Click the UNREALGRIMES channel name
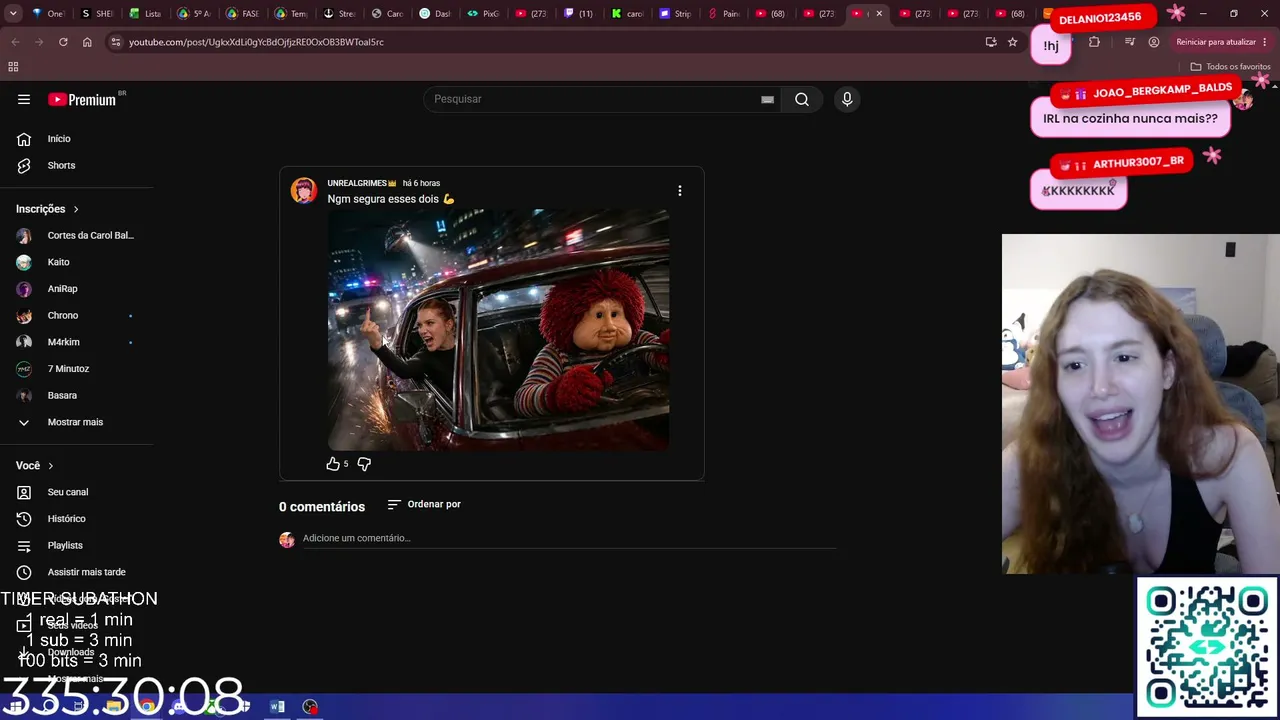The width and height of the screenshot is (1280, 720). point(357,183)
